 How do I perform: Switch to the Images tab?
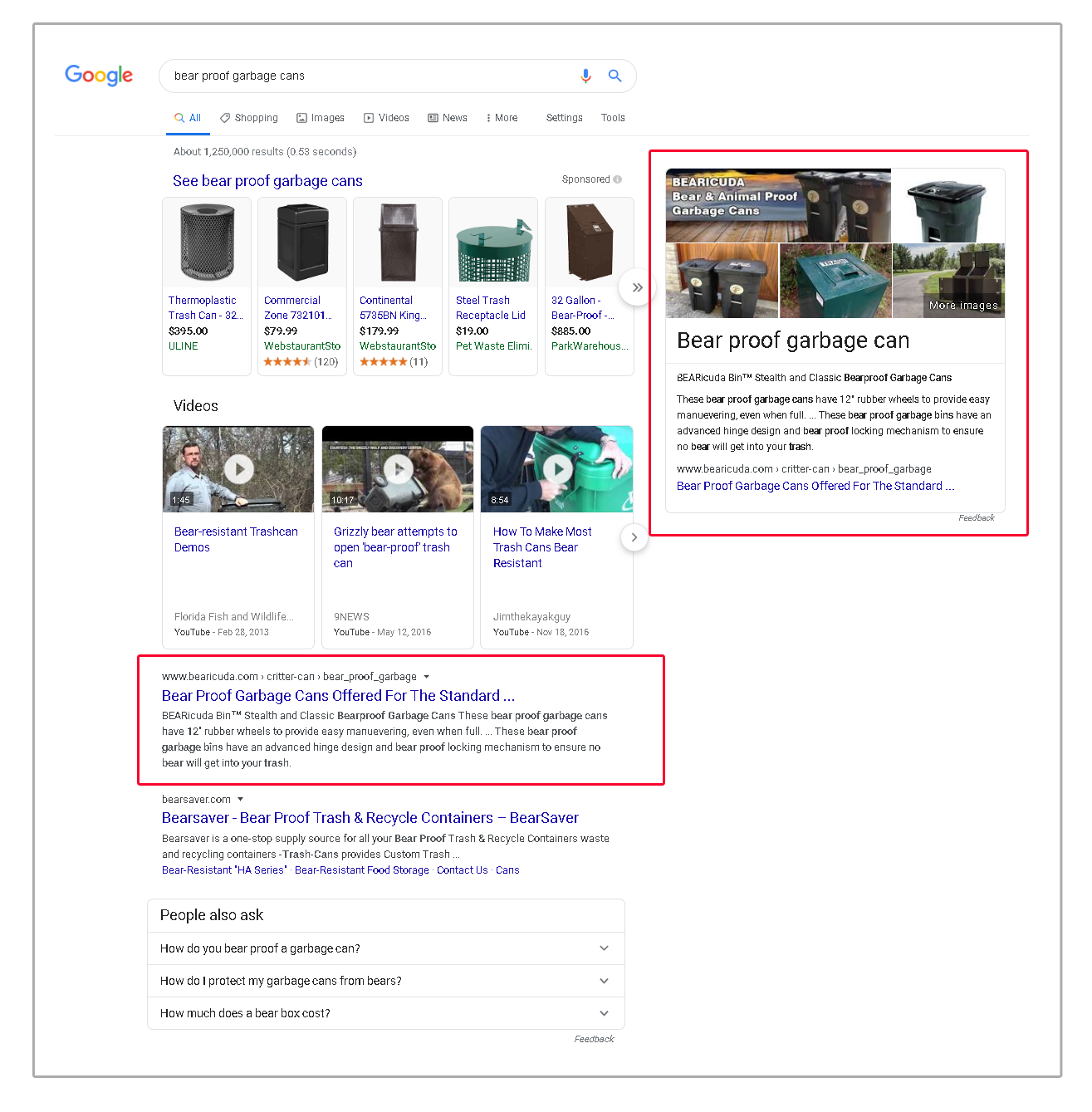pyautogui.click(x=321, y=118)
